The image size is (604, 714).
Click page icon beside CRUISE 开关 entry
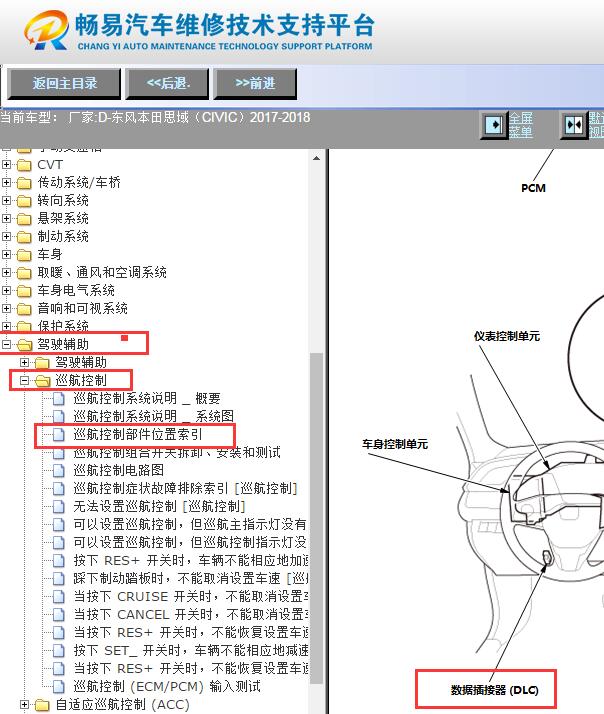[x=59, y=597]
